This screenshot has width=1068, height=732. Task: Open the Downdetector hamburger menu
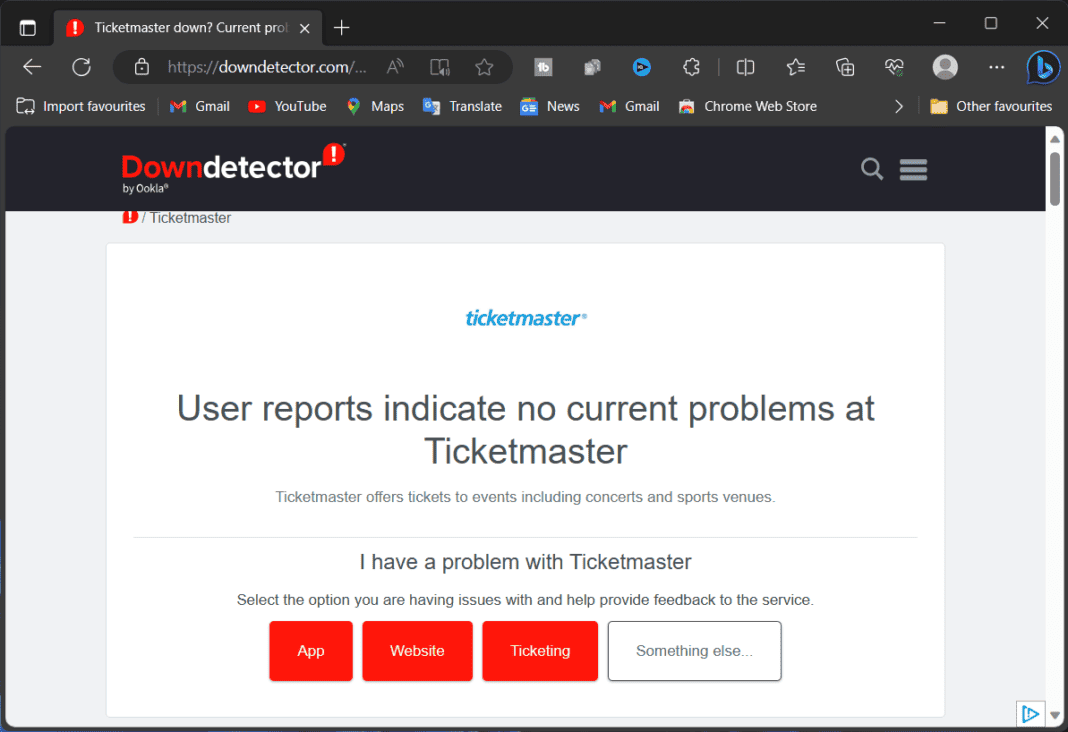click(913, 169)
